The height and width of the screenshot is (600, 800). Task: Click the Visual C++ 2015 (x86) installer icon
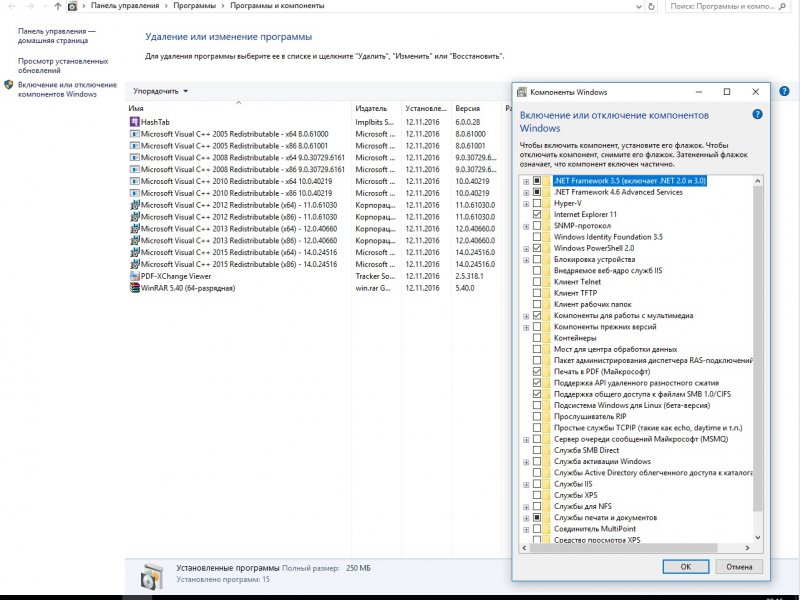tap(134, 264)
